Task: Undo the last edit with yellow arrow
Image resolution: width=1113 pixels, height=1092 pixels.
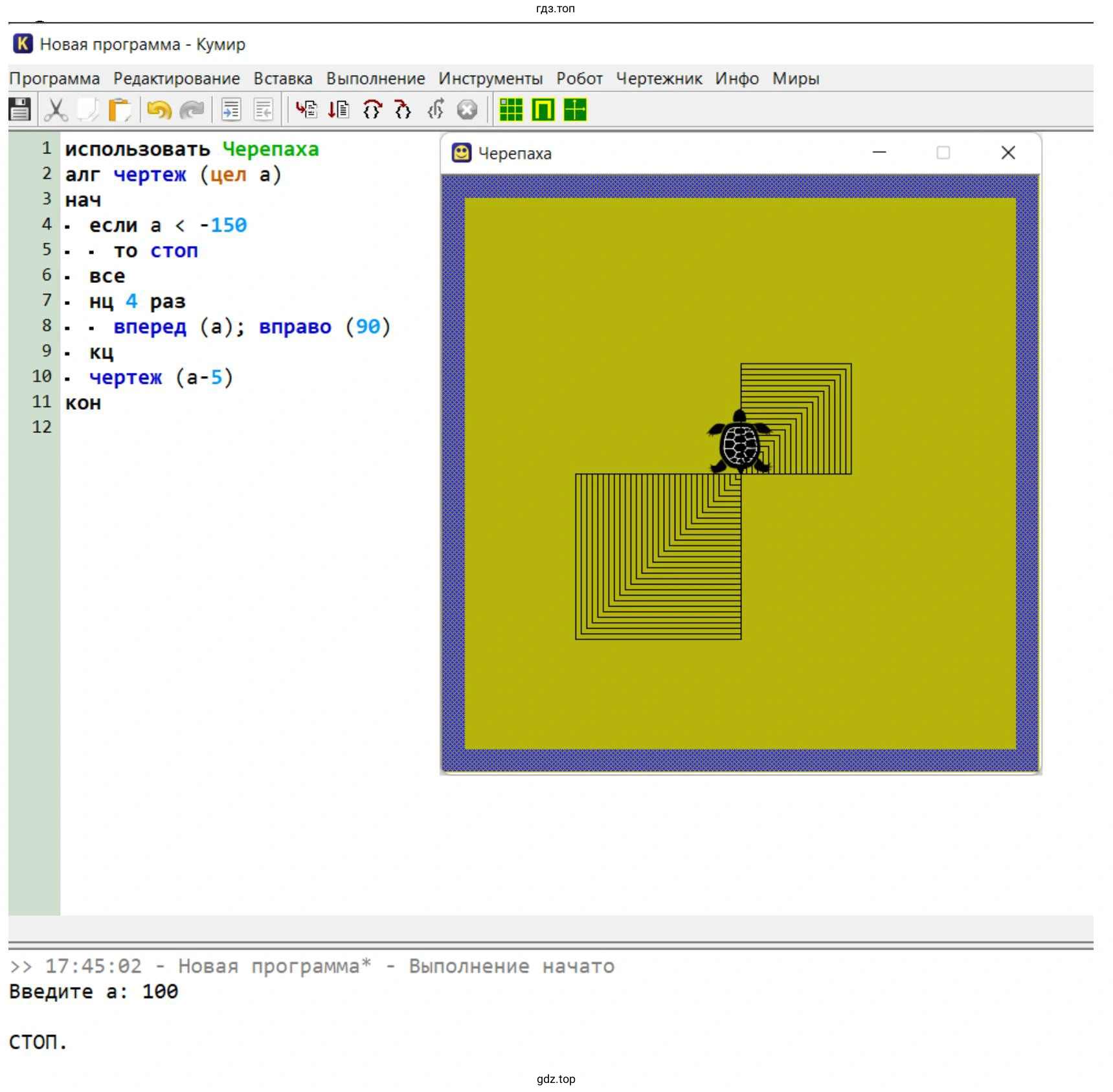Action: (x=159, y=109)
